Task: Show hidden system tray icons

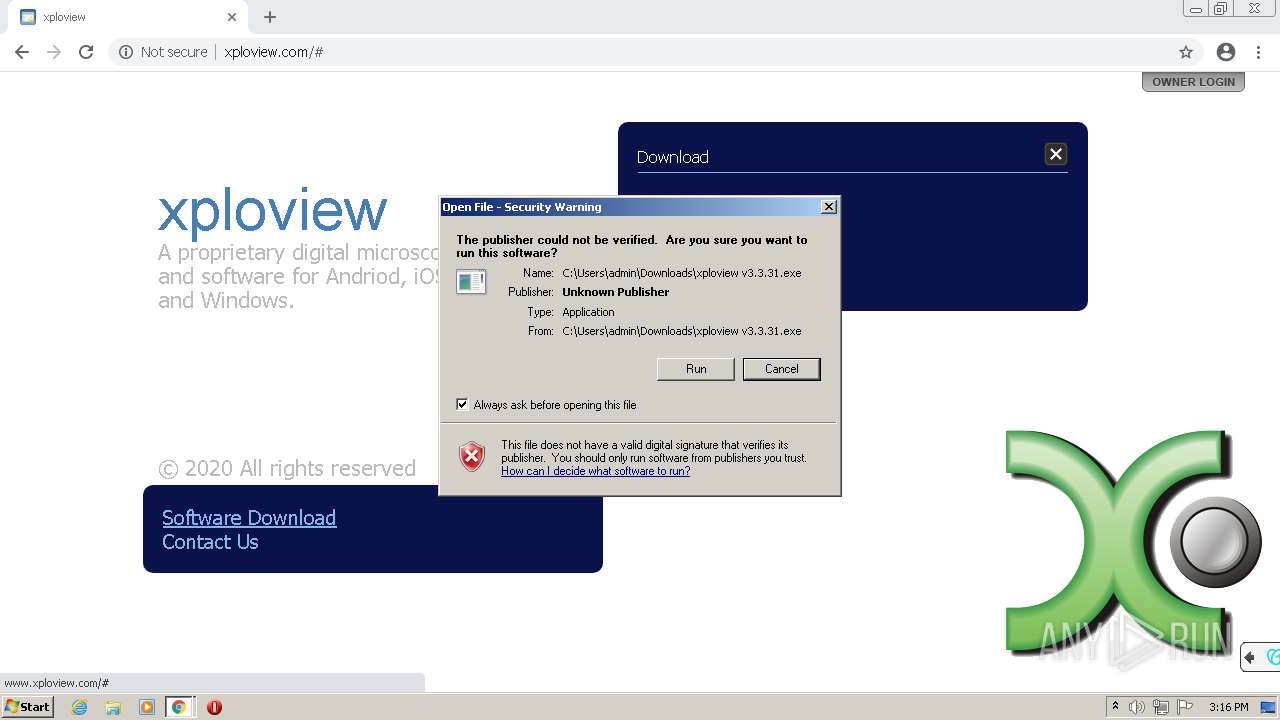Action: pyautogui.click(x=1115, y=707)
